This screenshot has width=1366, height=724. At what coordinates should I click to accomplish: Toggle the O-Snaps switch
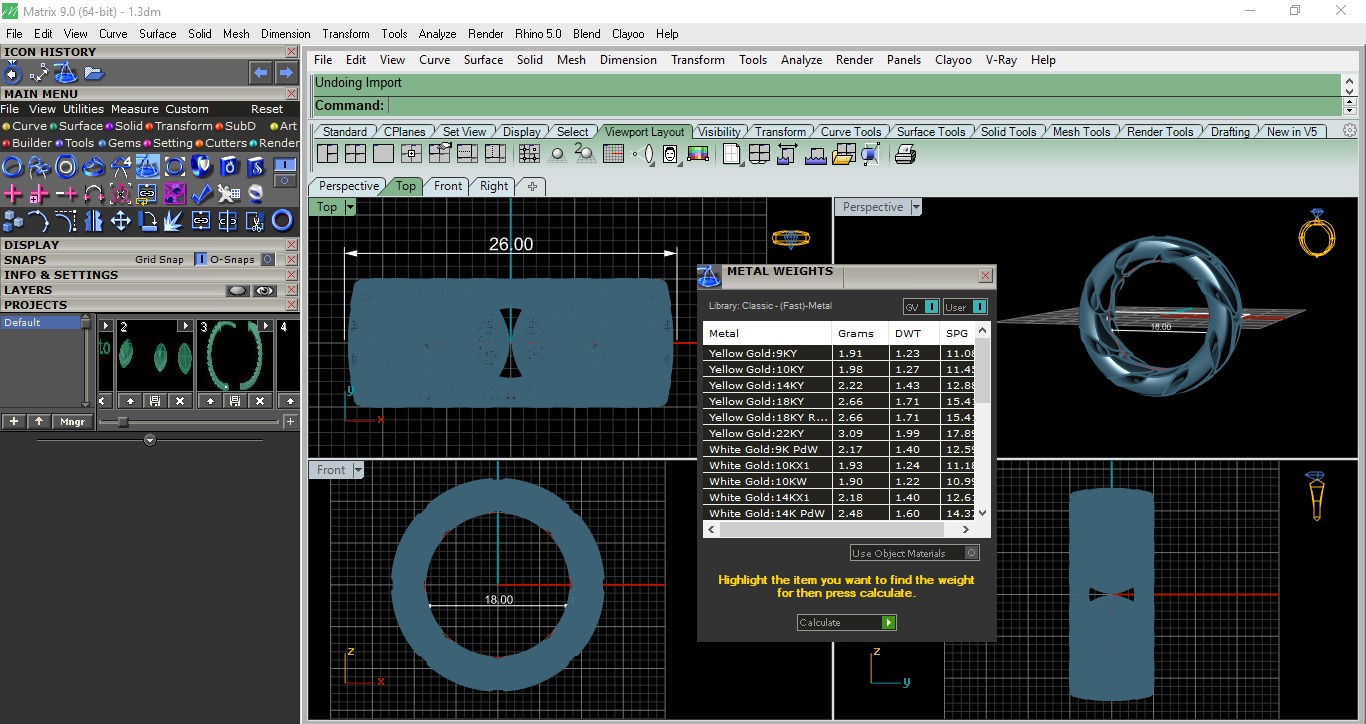[x=267, y=260]
